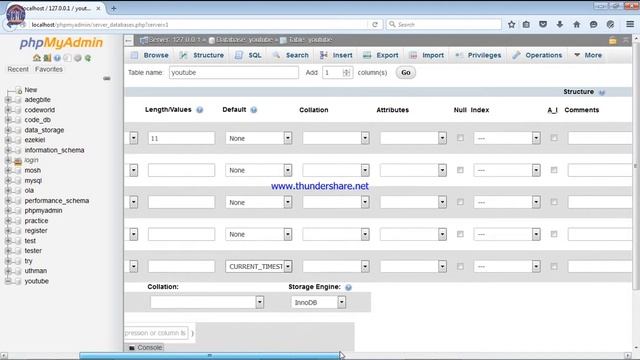Open the Firefox hamburger menu
The height and width of the screenshot is (360, 640).
click(x=630, y=24)
